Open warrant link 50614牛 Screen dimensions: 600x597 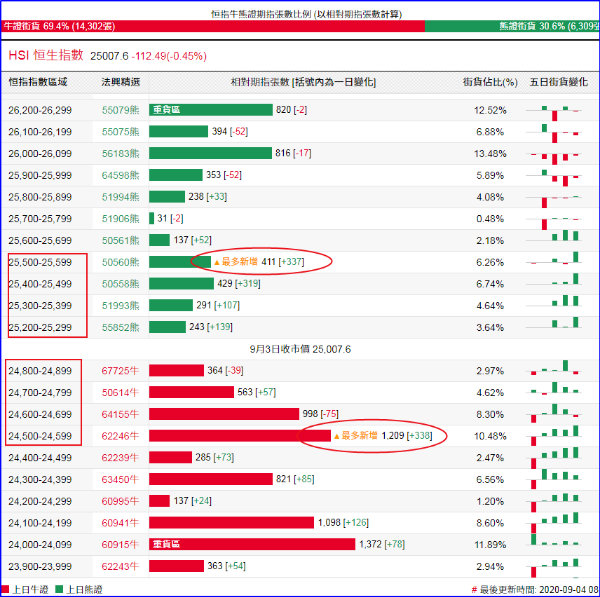tap(120, 393)
